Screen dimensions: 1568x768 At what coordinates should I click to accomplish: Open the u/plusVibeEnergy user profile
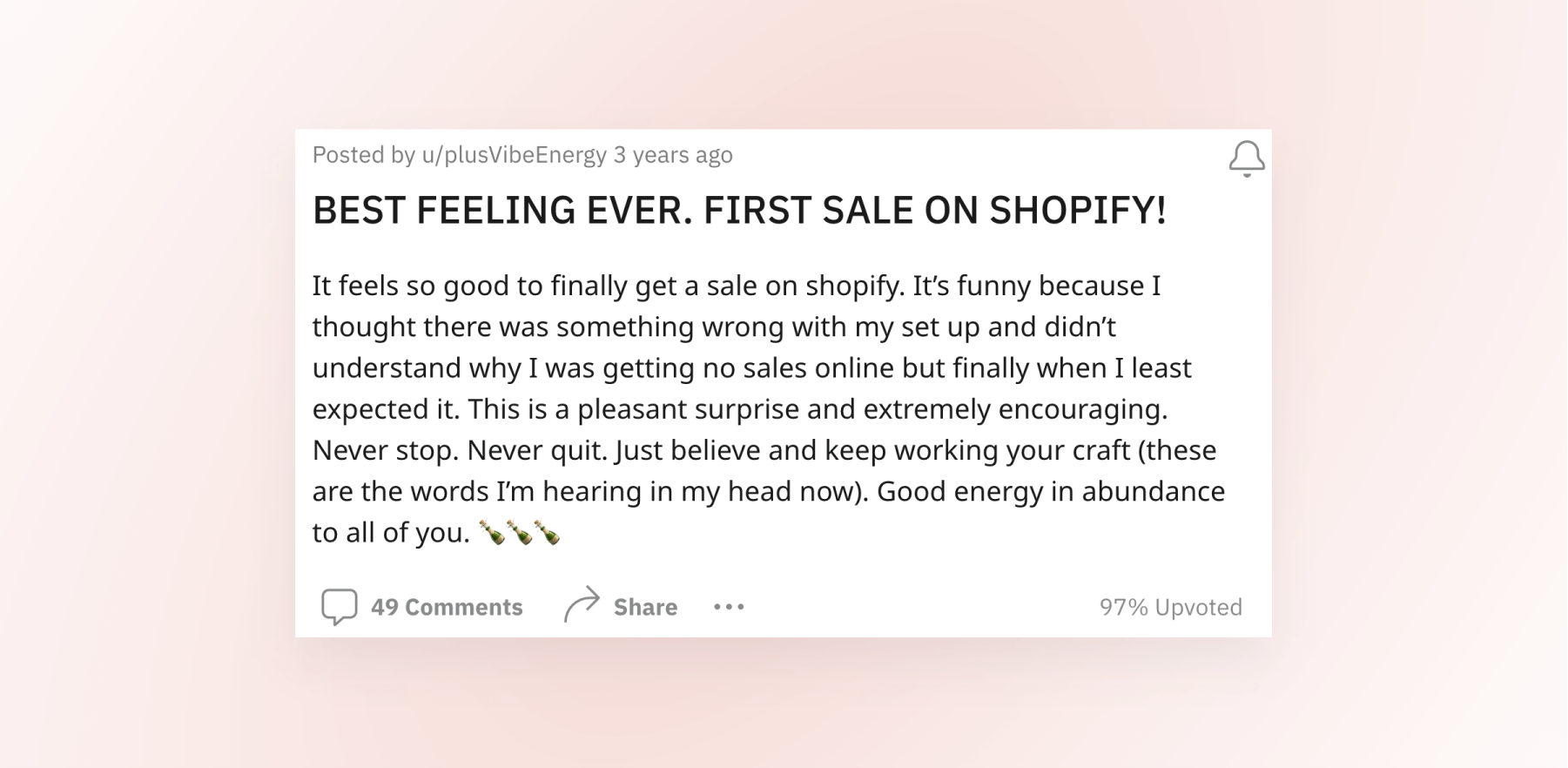[514, 155]
